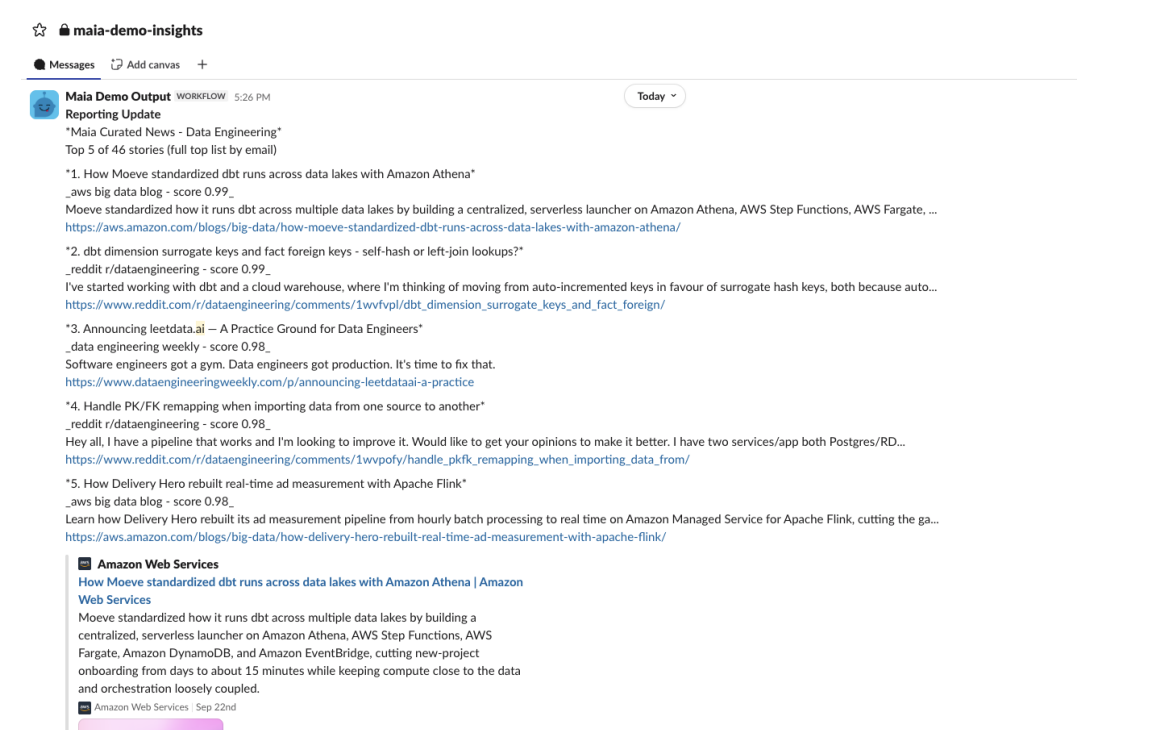The width and height of the screenshot is (1152, 730).
Task: Open the reddit PK/FK remapping URL
Action: [377, 459]
